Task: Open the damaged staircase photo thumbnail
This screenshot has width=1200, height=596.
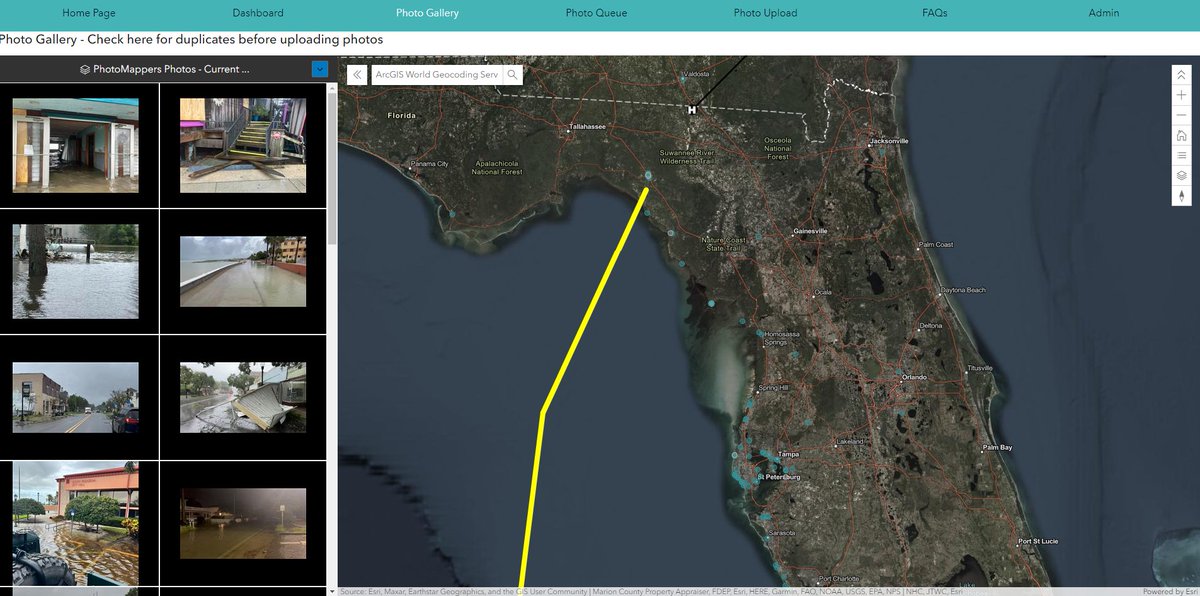Action: point(243,145)
